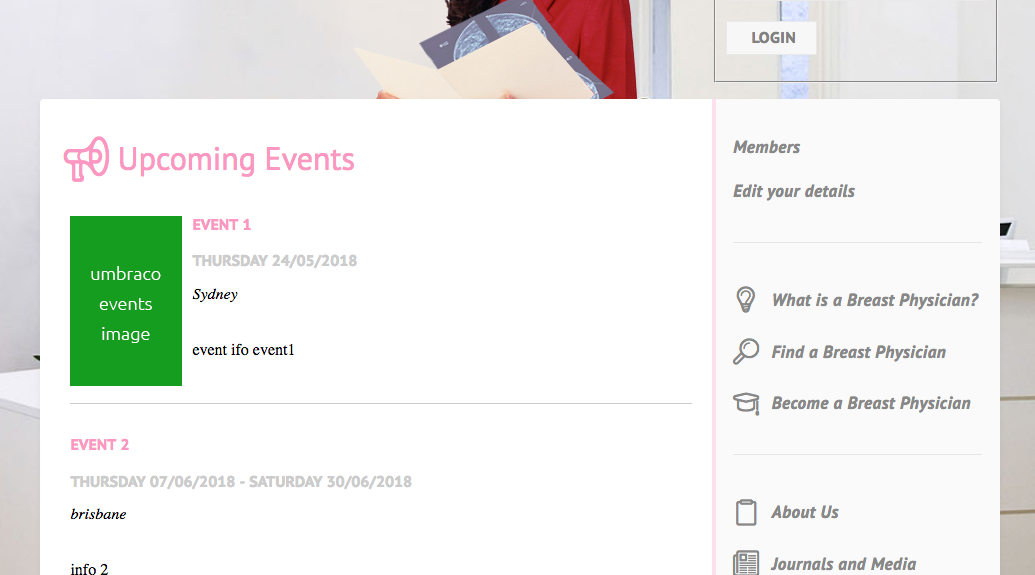Image resolution: width=1035 pixels, height=575 pixels.
Task: Select Find a Breast Physician link
Action: (858, 352)
